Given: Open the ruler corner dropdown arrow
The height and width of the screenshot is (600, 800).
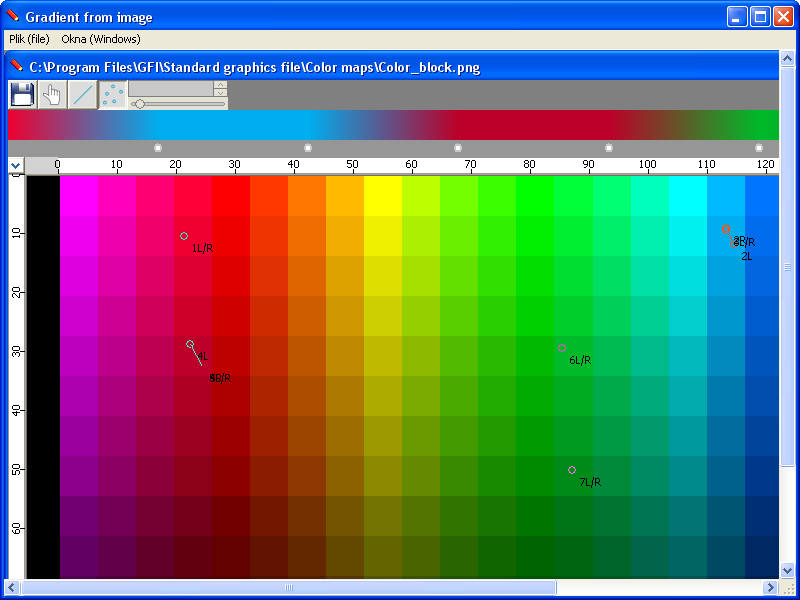Looking at the screenshot, I should (15, 165).
